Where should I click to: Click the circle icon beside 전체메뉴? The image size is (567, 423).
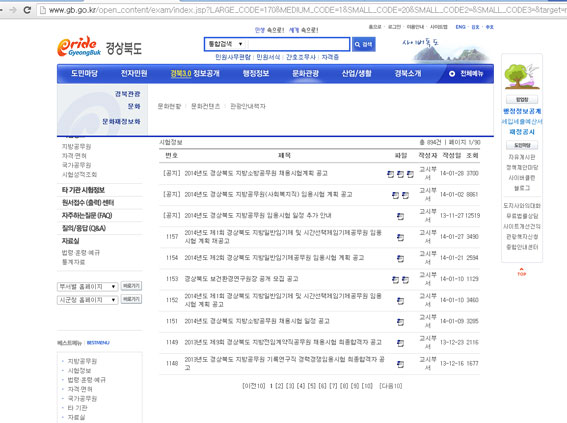[452, 74]
